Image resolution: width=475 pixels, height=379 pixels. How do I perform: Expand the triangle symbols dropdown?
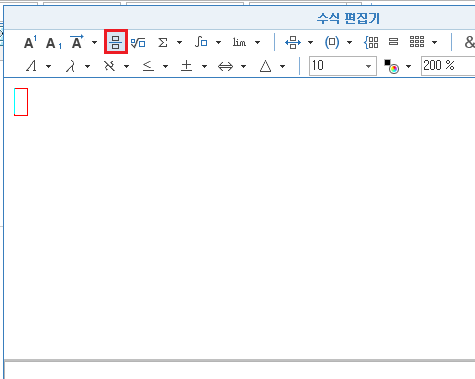coord(282,66)
